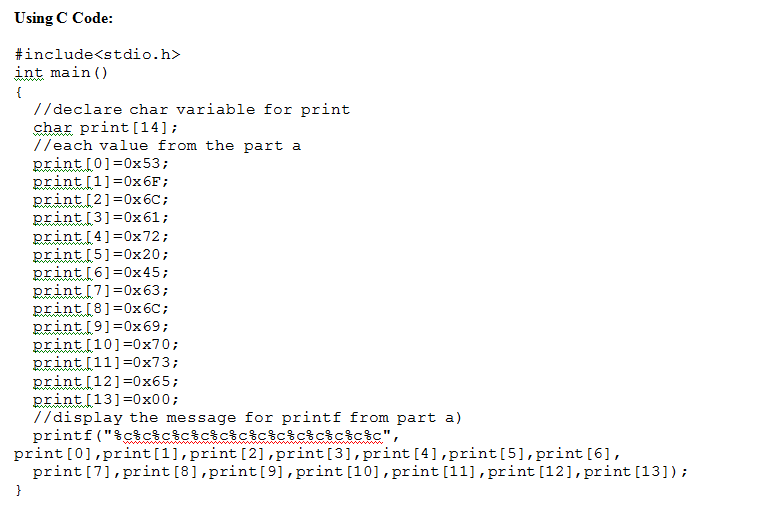Click the print[9]=0x69 assignment
Screen dimensions: 778x510
[101, 327]
